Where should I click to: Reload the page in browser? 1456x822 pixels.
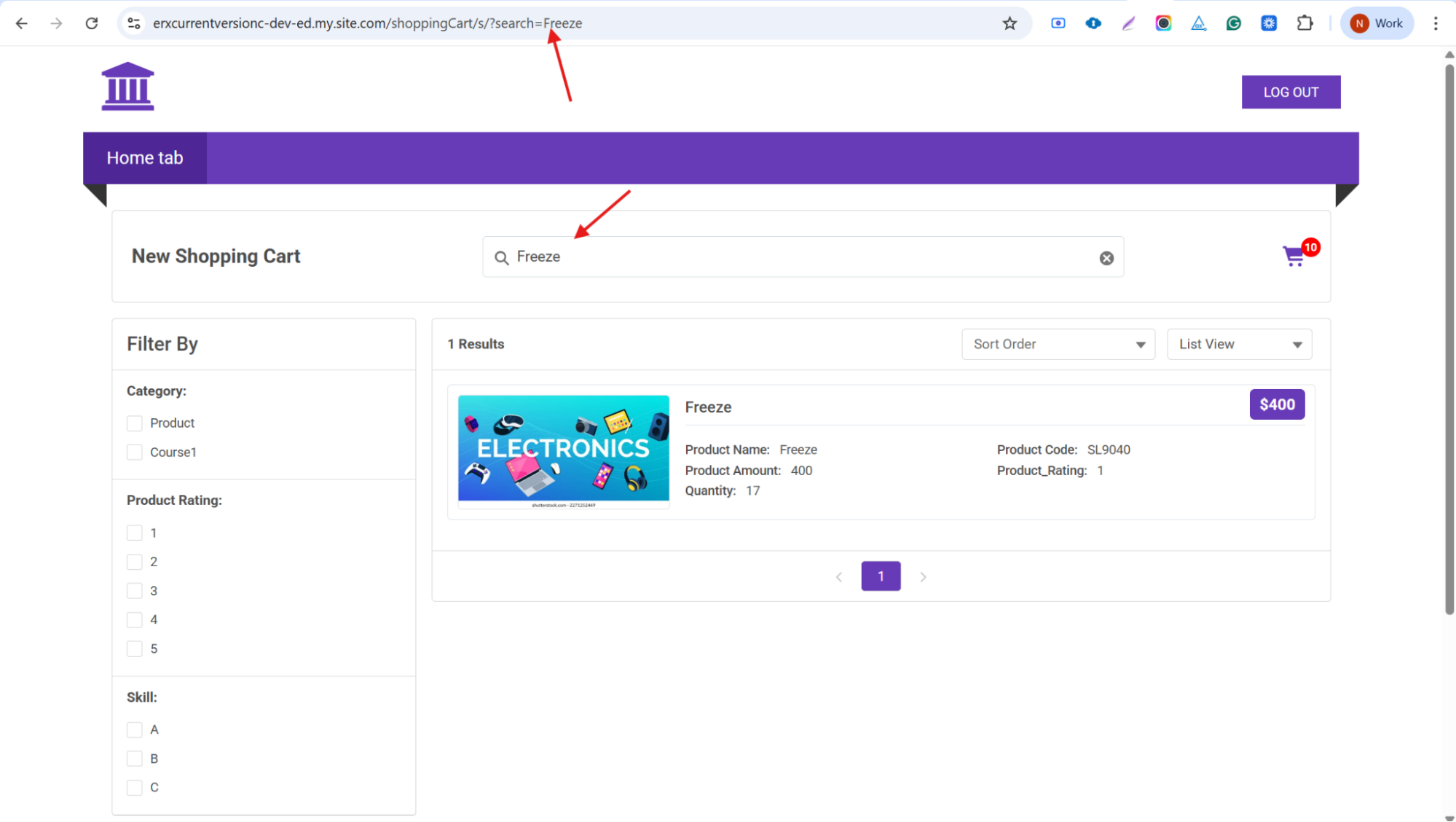coord(91,23)
